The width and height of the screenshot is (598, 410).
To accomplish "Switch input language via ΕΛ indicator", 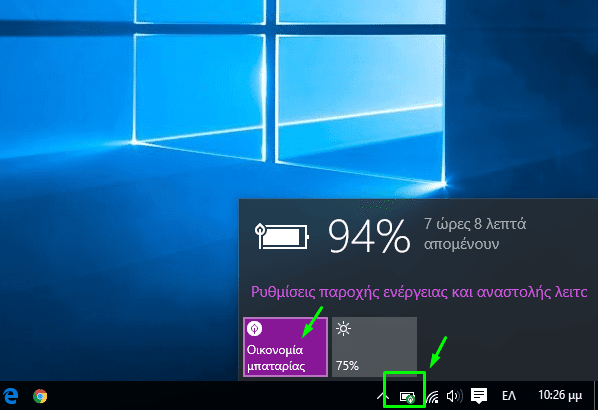I will pyautogui.click(x=509, y=396).
